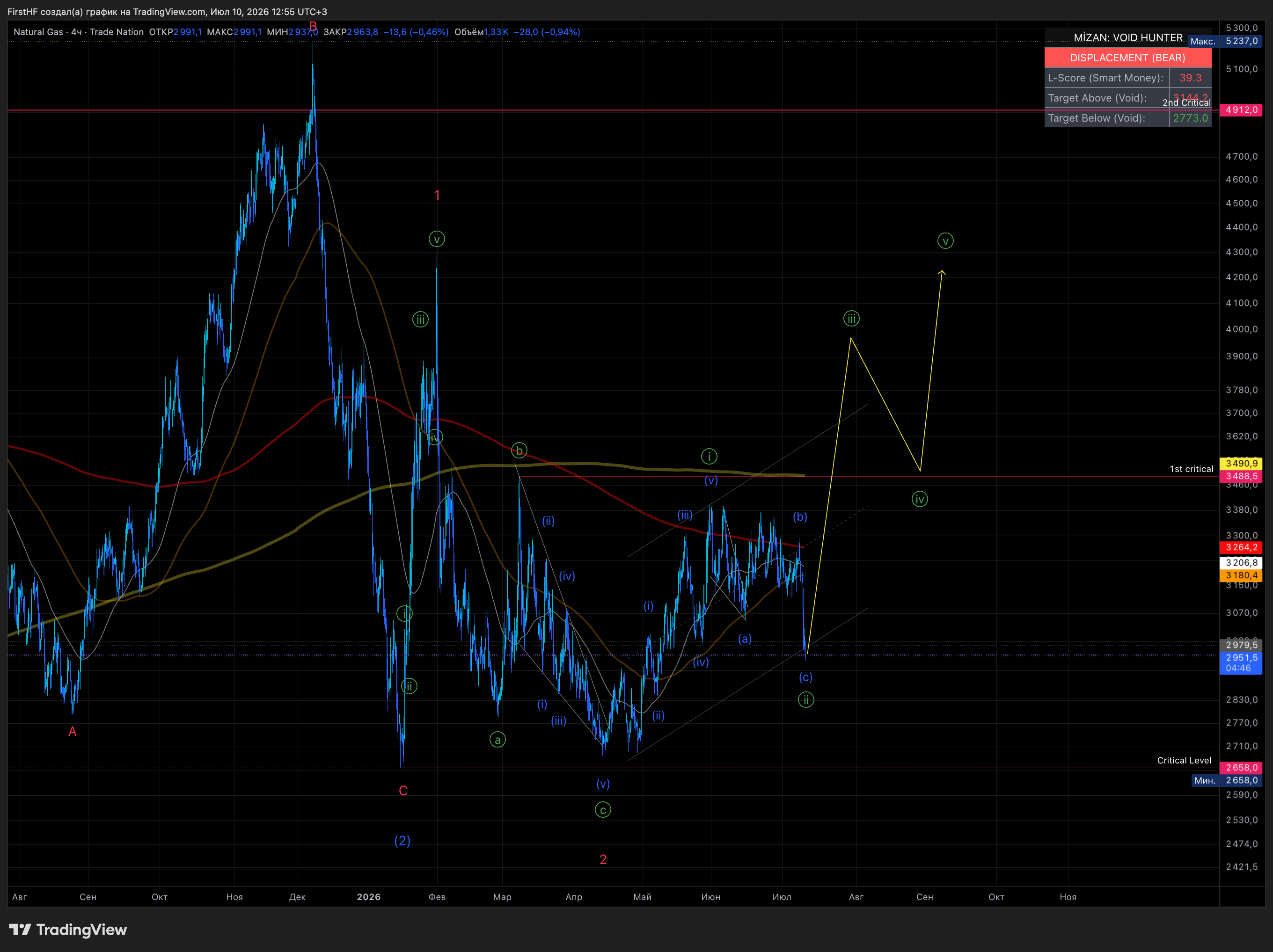The image size is (1273, 952).
Task: Click the Natural Gas symbol title in legend
Action: (38, 32)
